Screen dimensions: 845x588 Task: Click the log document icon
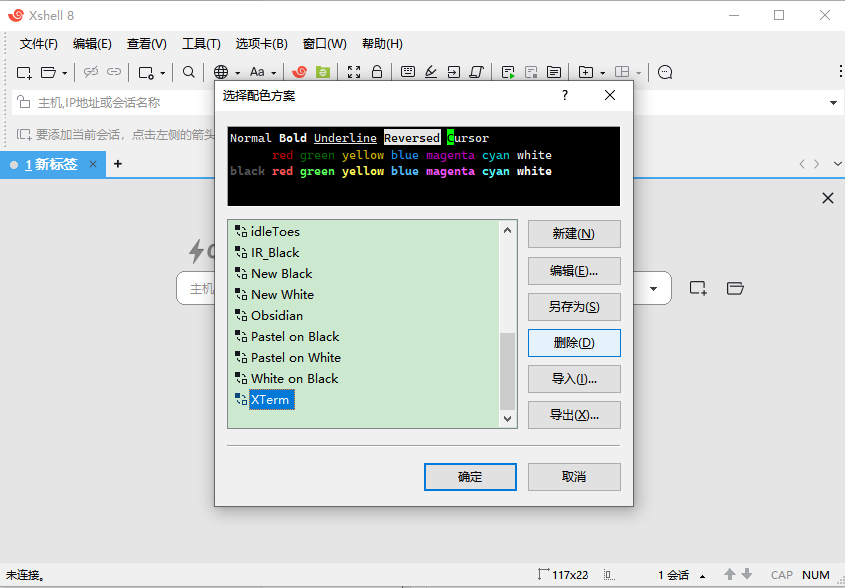pos(553,72)
